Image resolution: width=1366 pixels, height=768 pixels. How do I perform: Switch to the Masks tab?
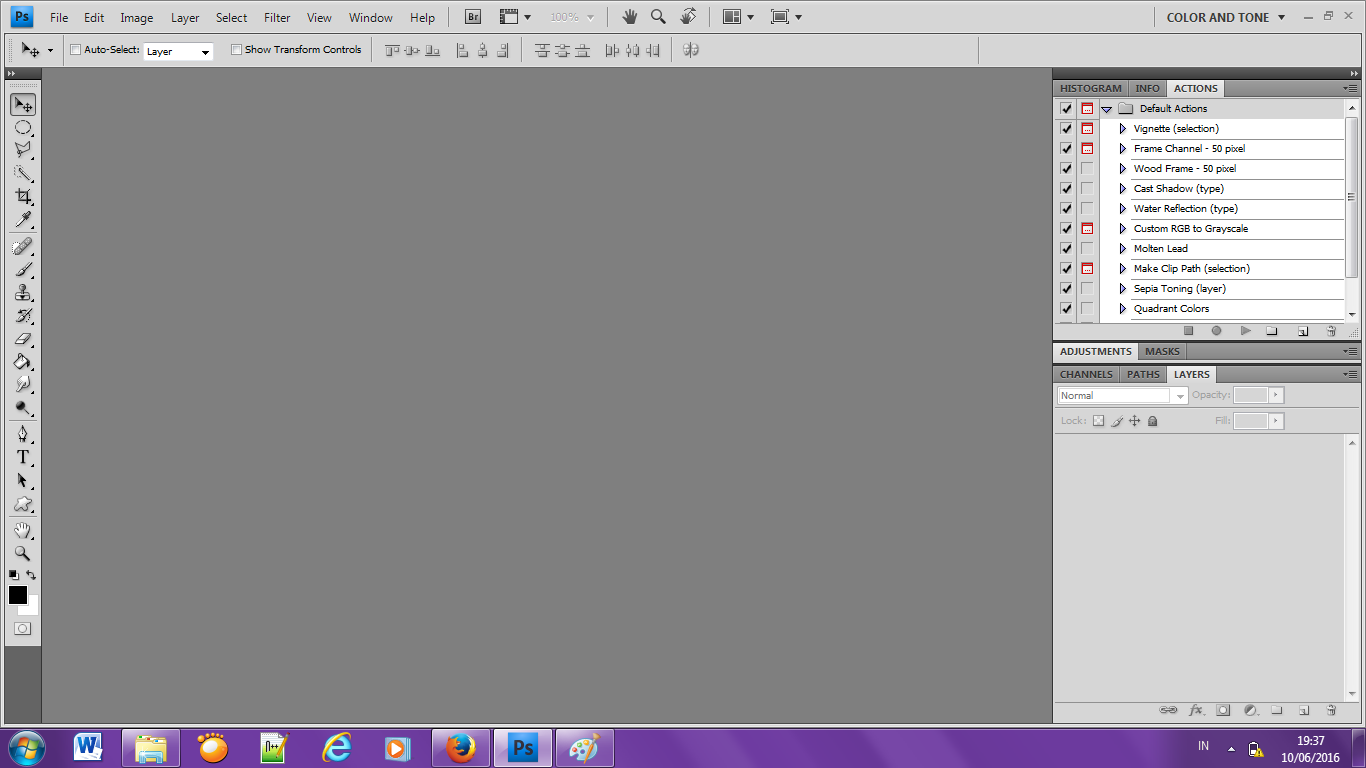(x=1162, y=351)
